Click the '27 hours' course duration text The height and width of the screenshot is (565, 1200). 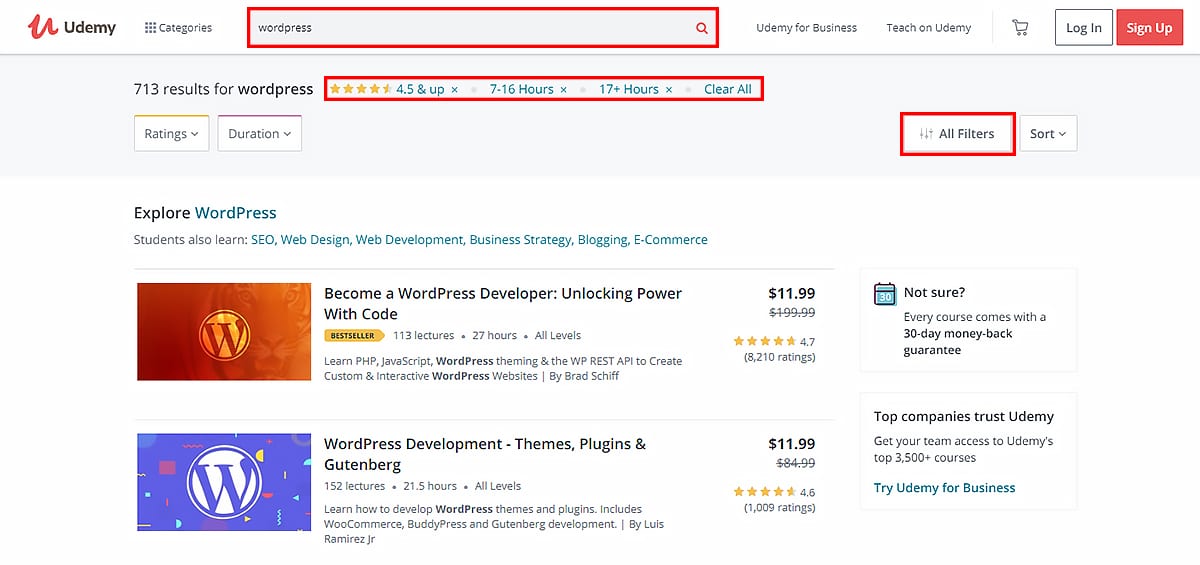(x=495, y=336)
